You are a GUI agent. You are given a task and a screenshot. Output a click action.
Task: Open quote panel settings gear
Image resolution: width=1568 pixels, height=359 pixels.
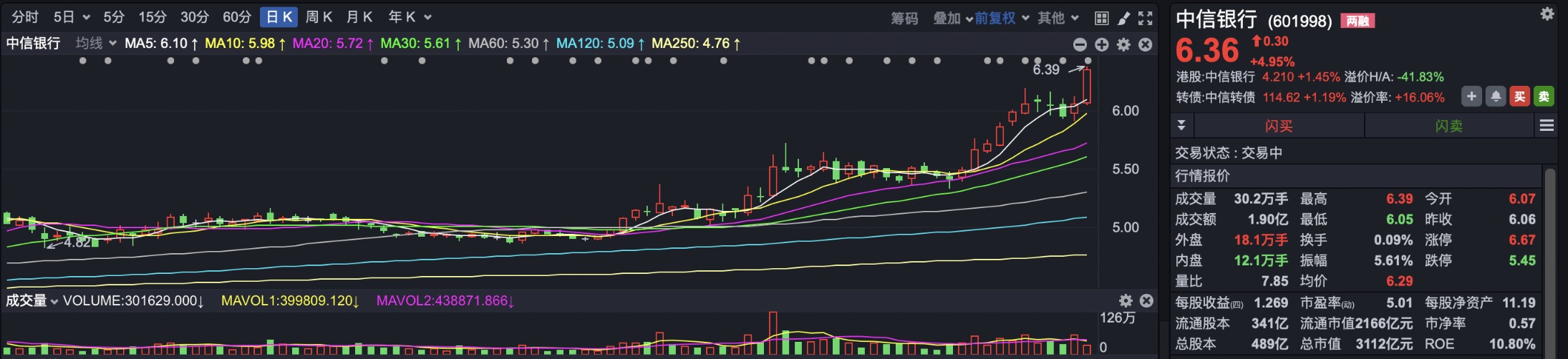click(1547, 14)
